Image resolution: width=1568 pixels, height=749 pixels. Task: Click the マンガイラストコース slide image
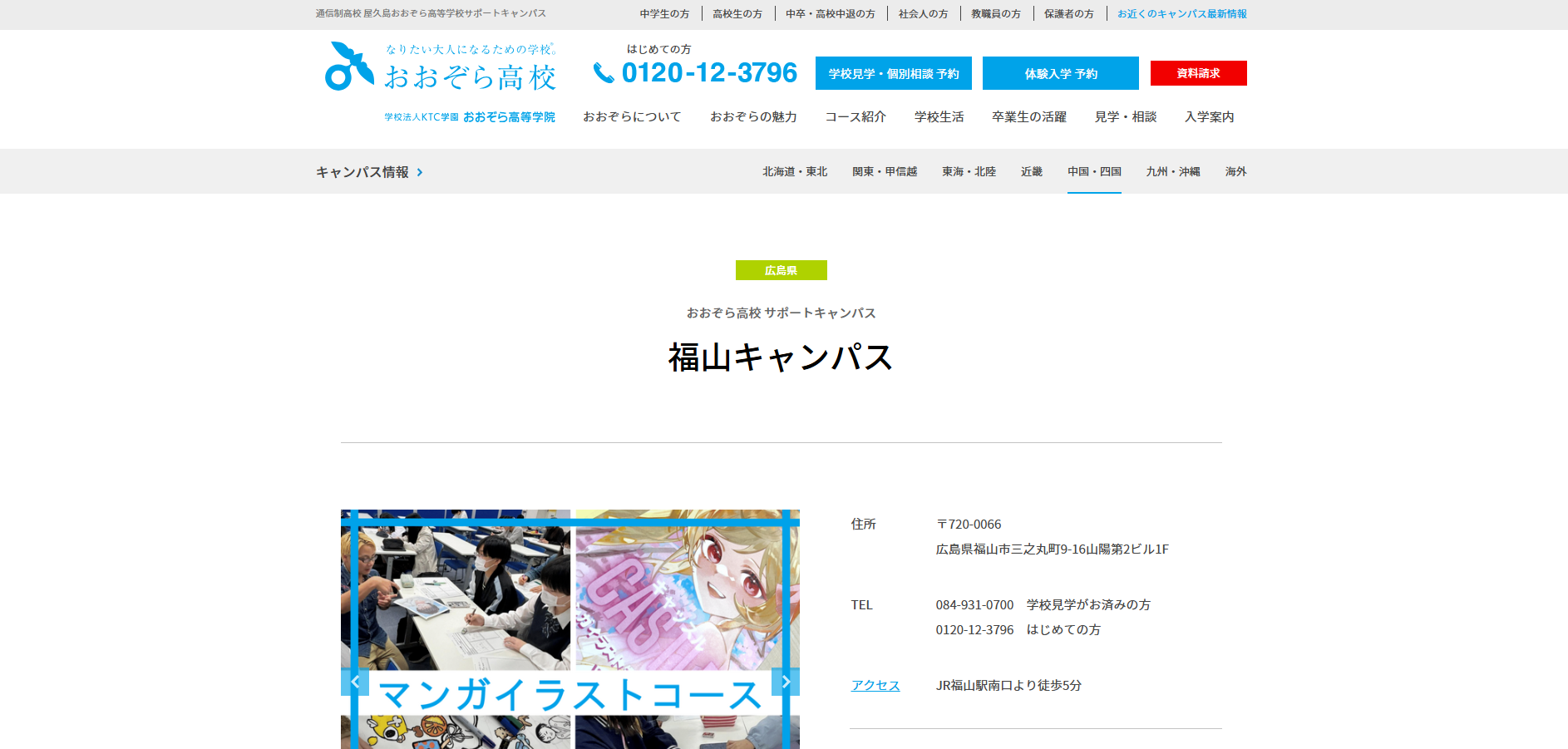tap(570, 629)
